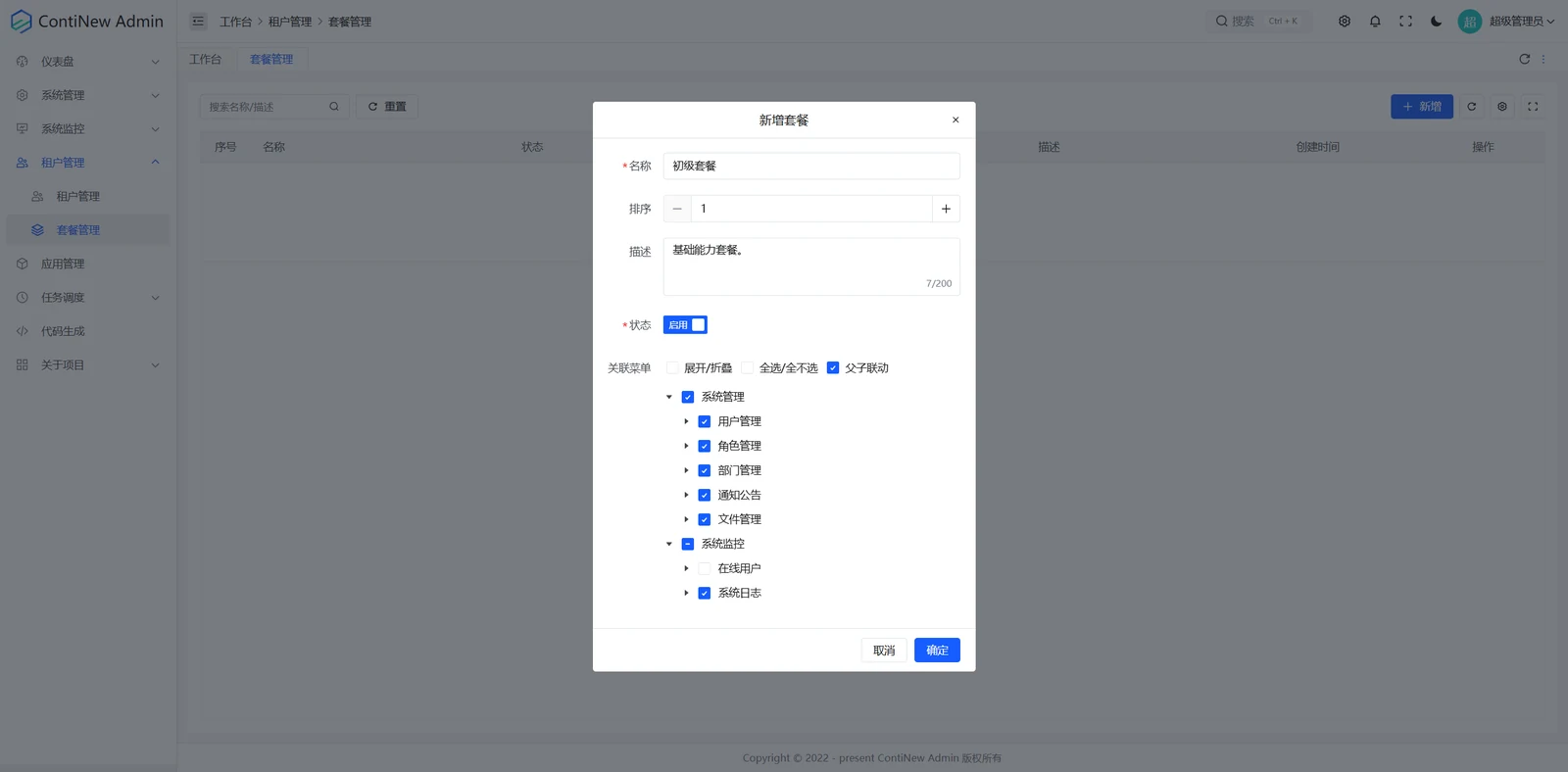The image size is (1568, 772).
Task: Click the search magnifier in name filter
Action: coord(334,106)
